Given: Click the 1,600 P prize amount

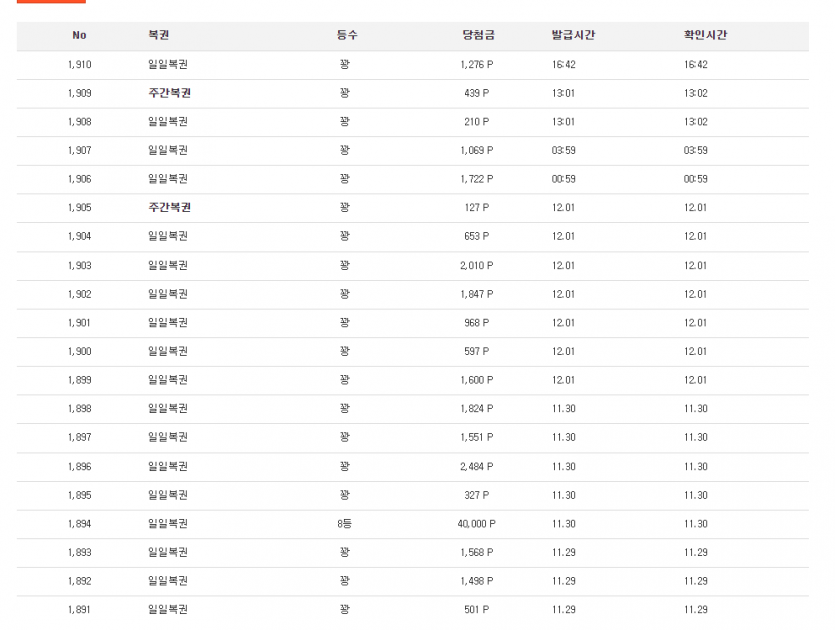Looking at the screenshot, I should pos(477,380).
